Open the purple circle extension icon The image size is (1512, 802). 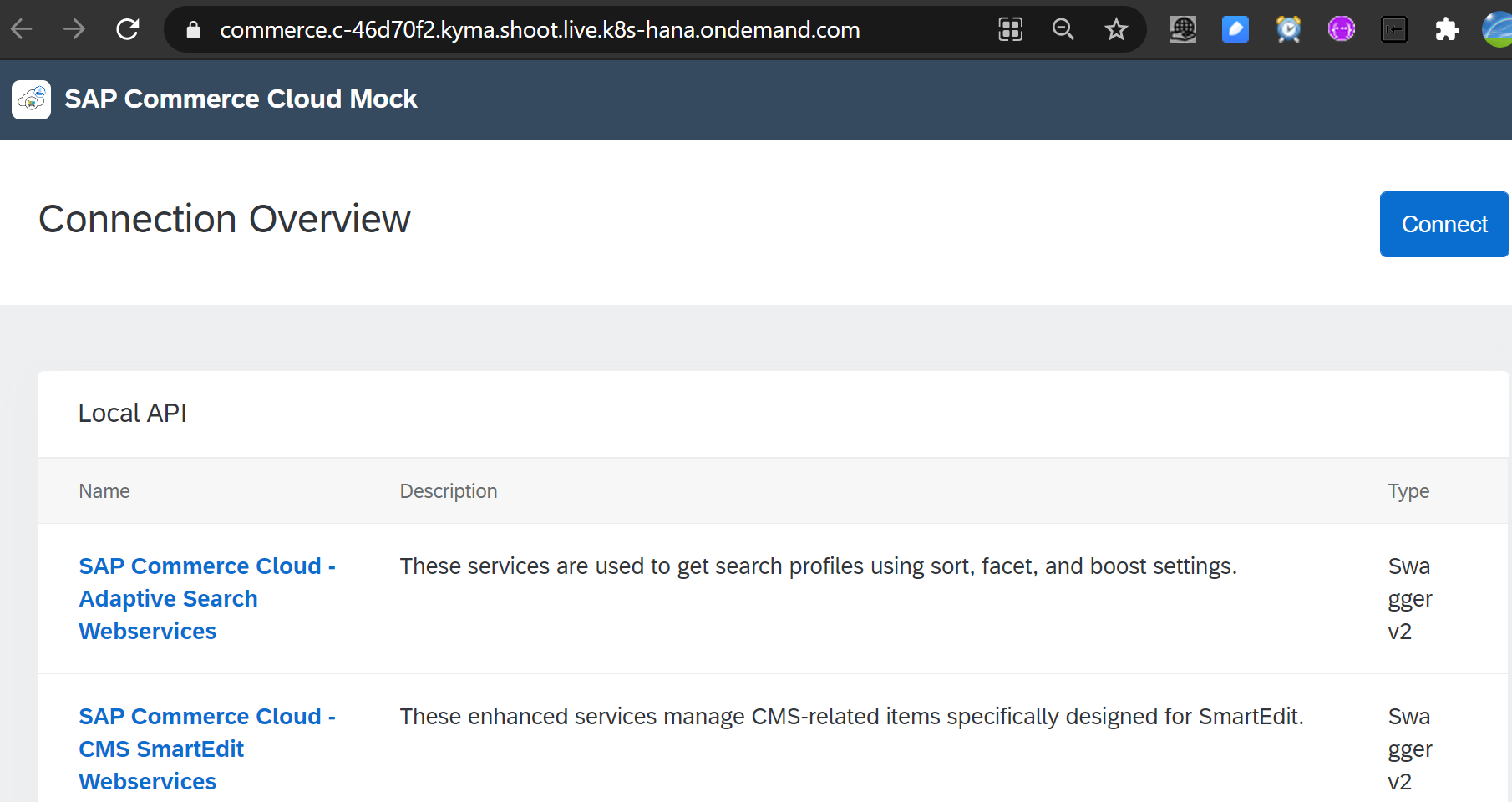coord(1342,30)
